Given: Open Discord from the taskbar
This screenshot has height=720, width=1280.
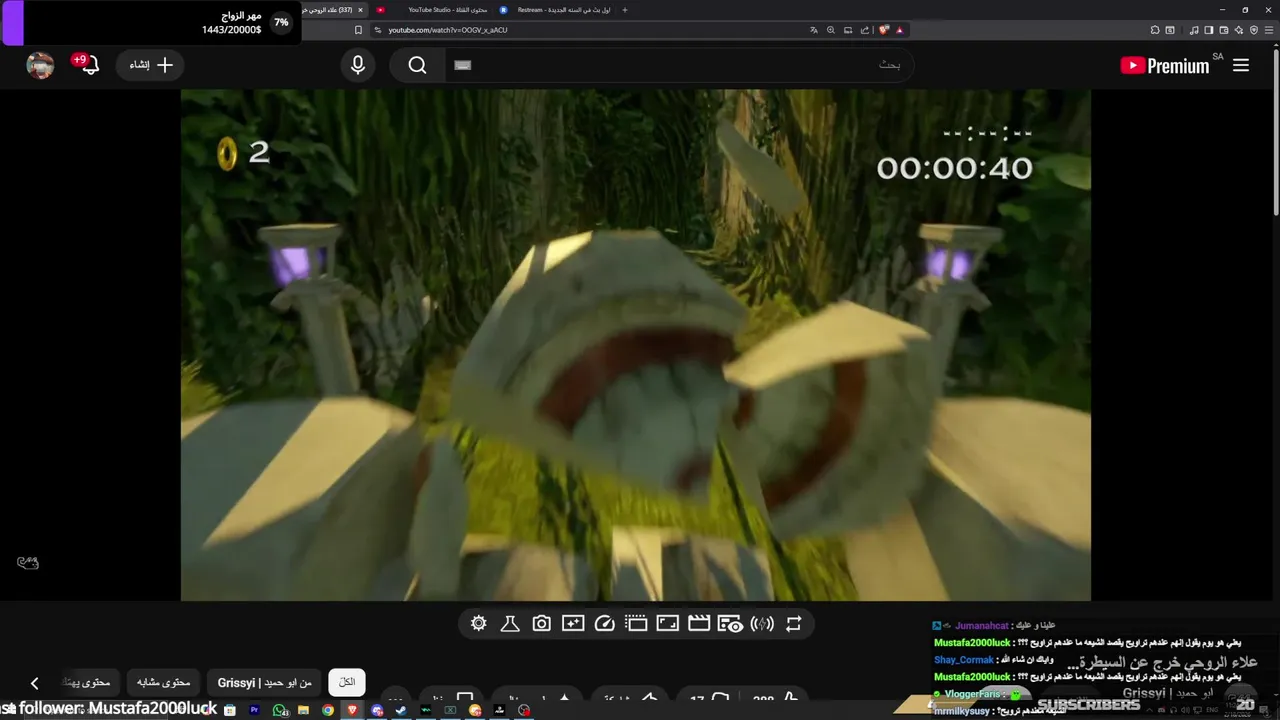Looking at the screenshot, I should [377, 710].
